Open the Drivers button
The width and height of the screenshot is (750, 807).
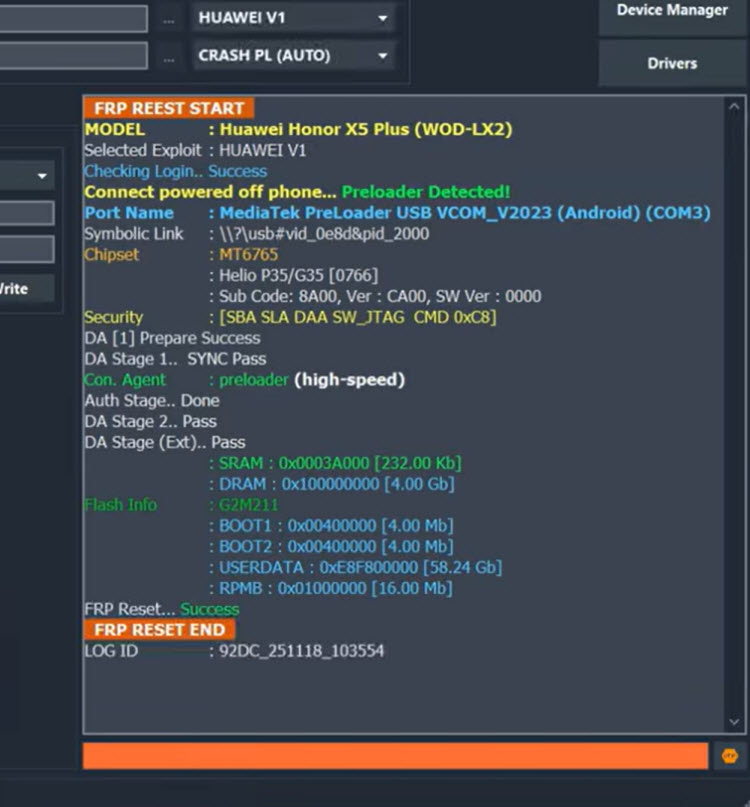tap(672, 63)
